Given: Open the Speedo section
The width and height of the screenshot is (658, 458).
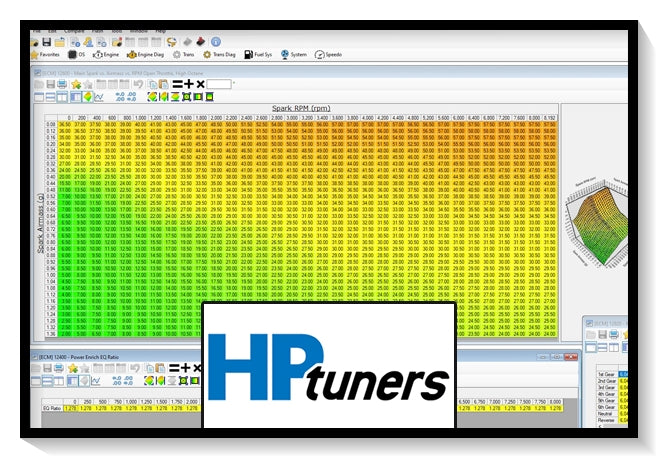Looking at the screenshot, I should coord(328,55).
